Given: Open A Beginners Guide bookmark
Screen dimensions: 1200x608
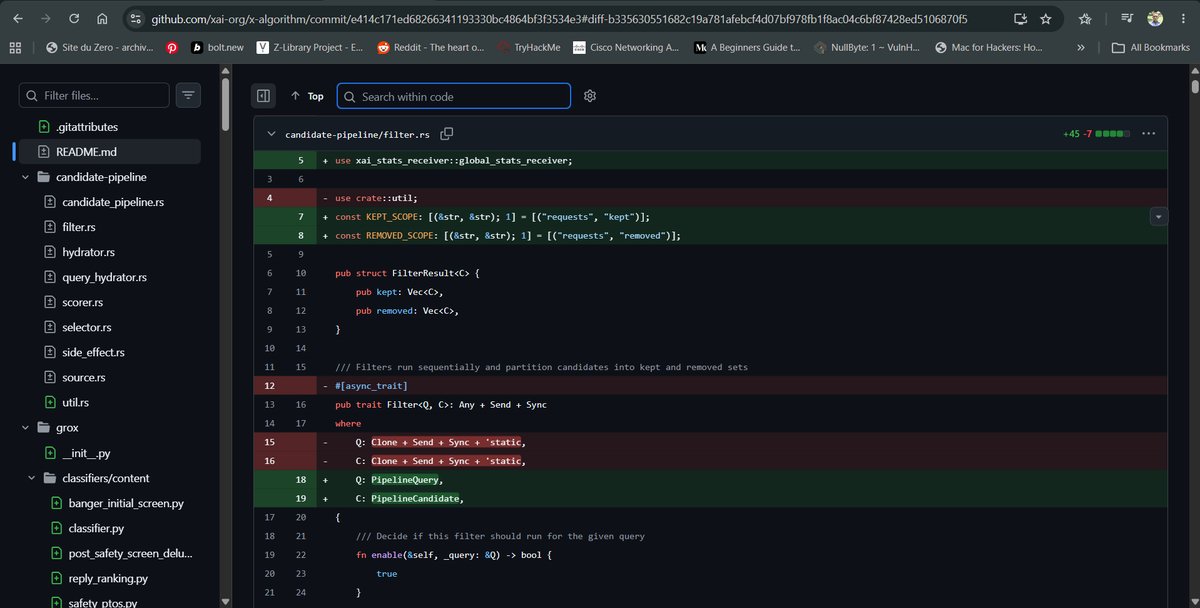Looking at the screenshot, I should coord(748,47).
